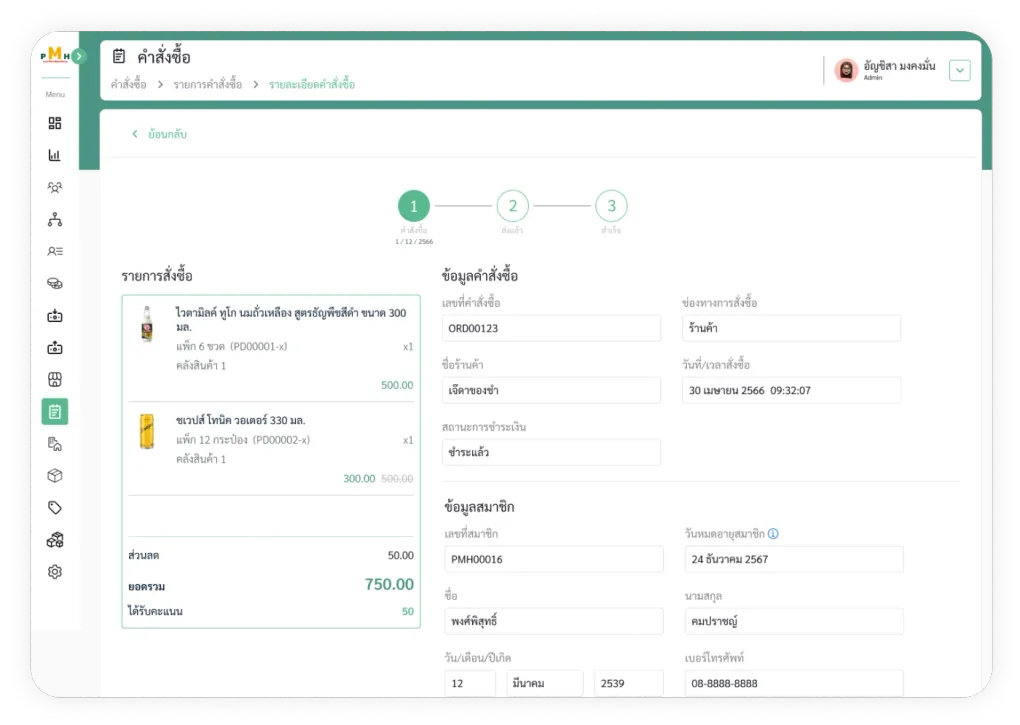Click the birth month มีนาคม field
Screen dimensions: 1020x725
(x=544, y=683)
